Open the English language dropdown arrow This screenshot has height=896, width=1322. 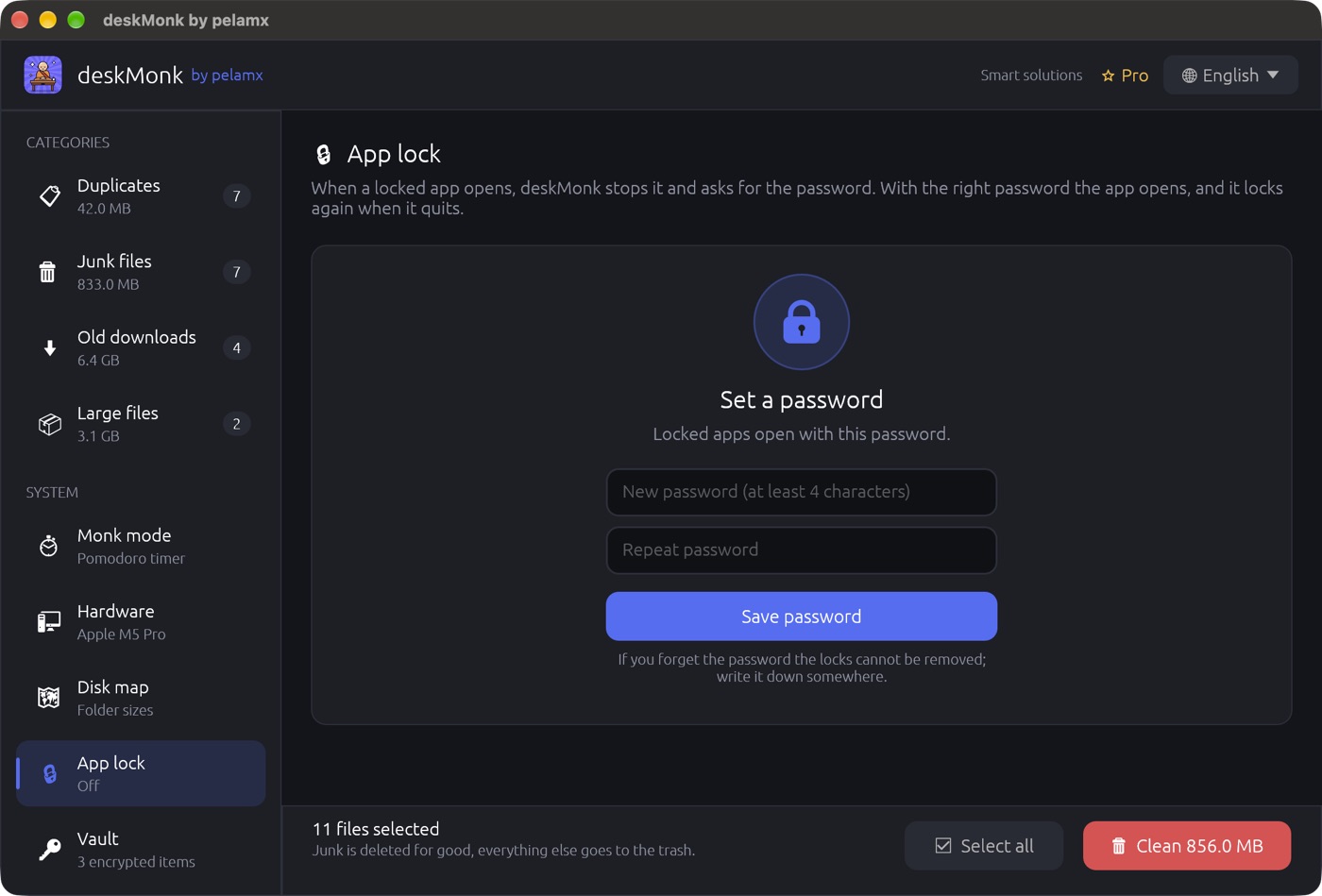point(1273,75)
